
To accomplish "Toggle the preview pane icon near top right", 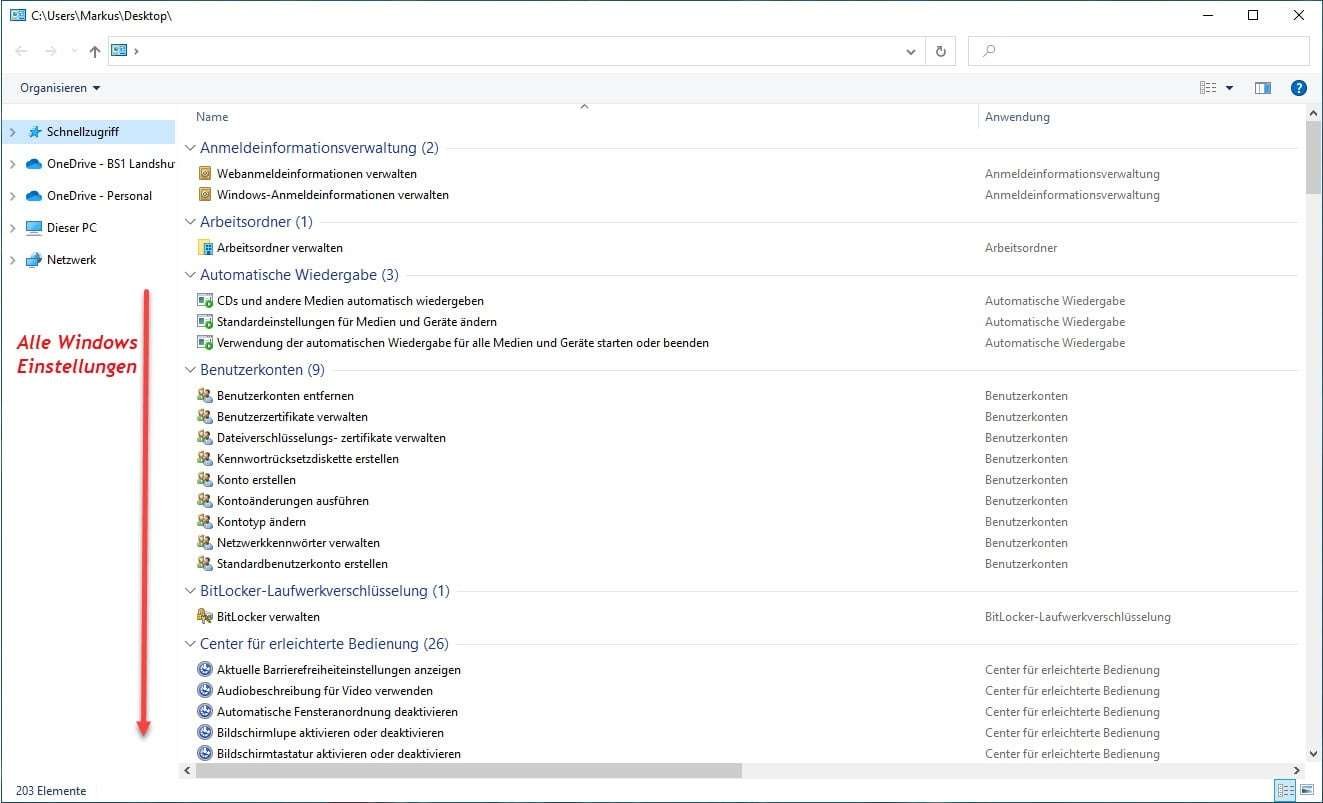I will [x=1262, y=87].
